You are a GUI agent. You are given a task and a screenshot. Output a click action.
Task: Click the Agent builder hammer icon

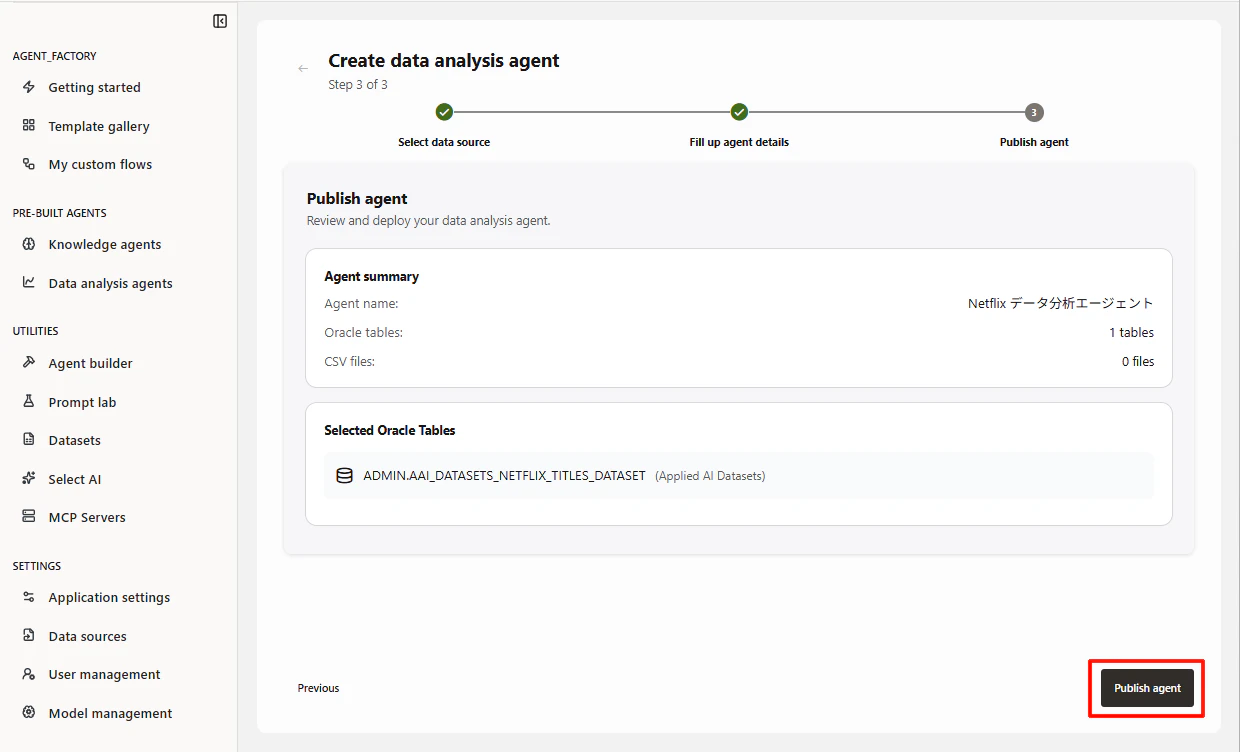(29, 363)
